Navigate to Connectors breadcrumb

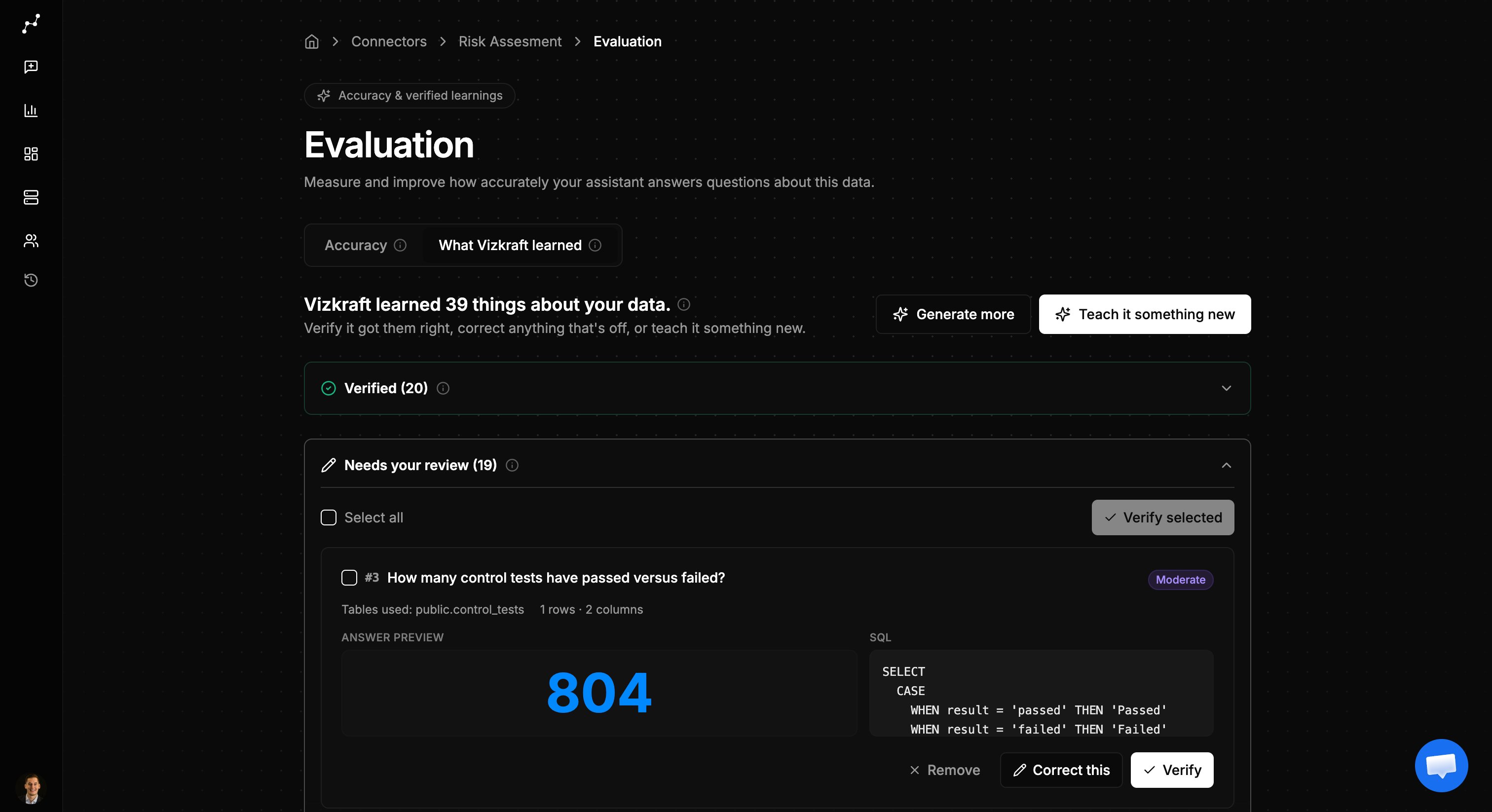389,42
